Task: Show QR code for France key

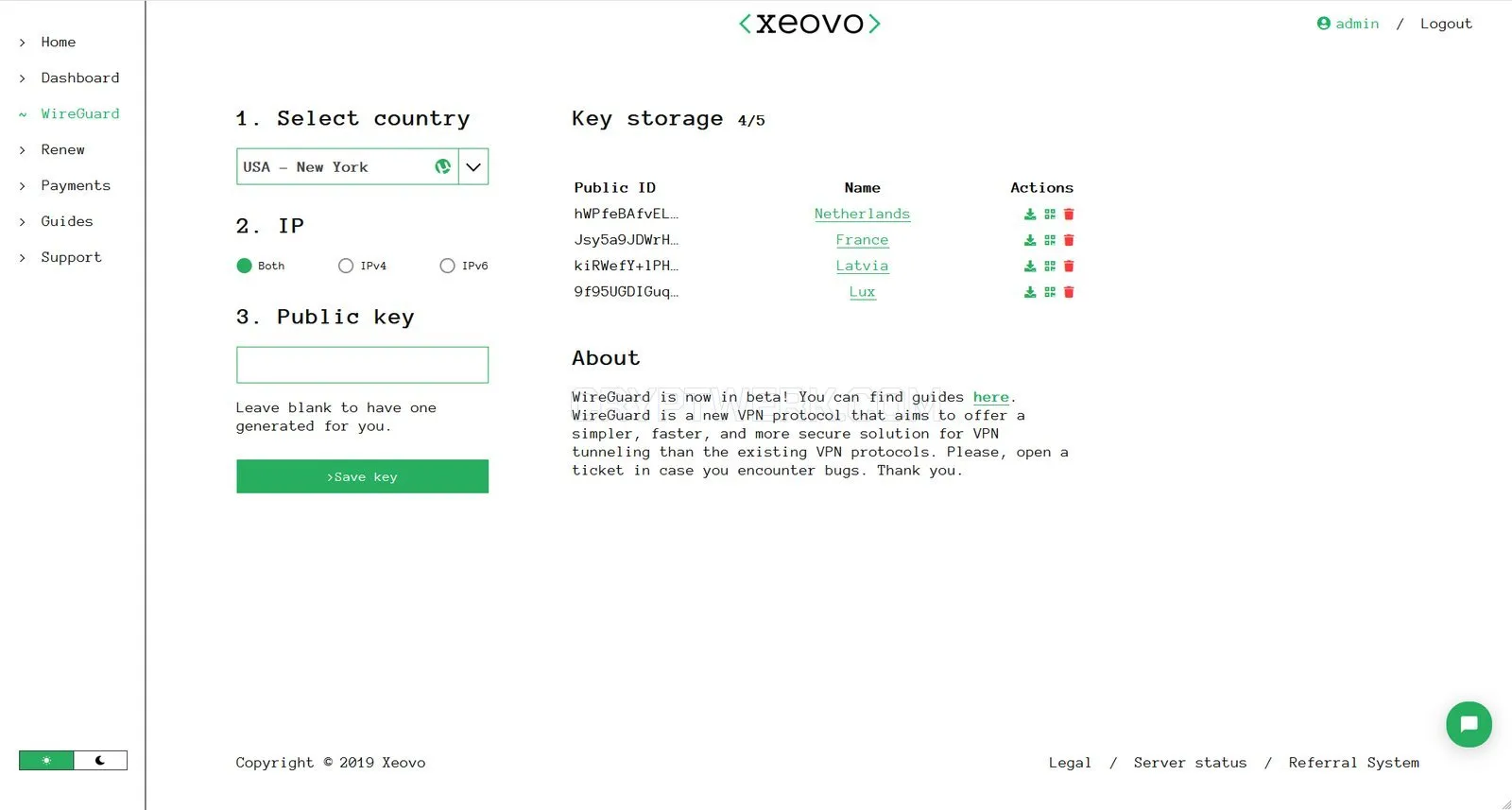Action: (1050, 240)
